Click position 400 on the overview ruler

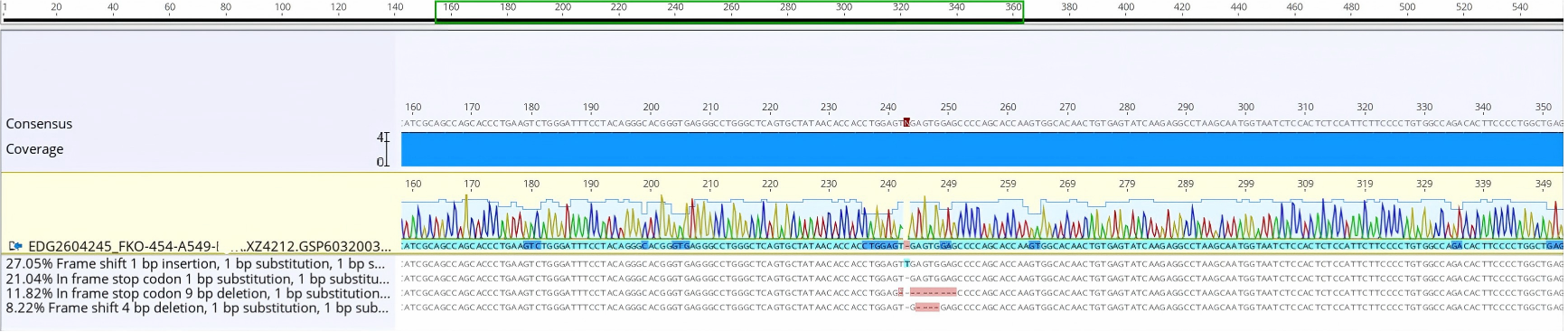(1126, 7)
